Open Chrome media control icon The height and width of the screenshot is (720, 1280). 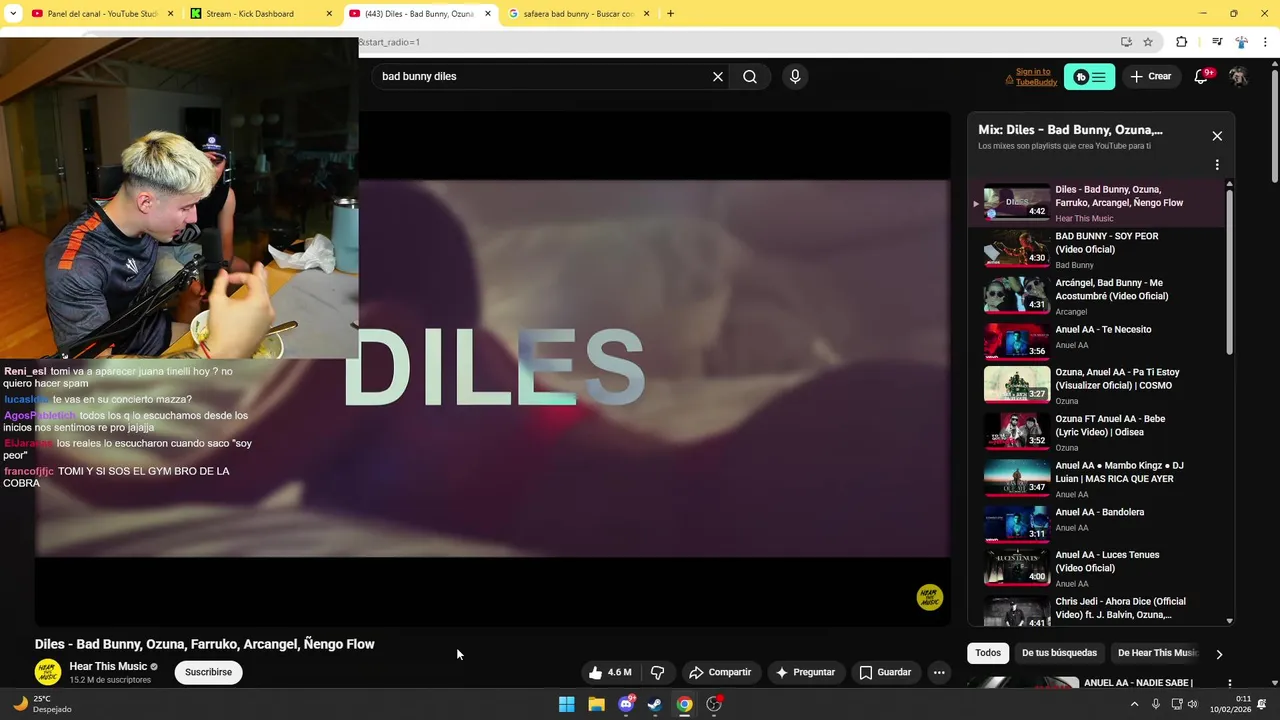tap(1217, 42)
